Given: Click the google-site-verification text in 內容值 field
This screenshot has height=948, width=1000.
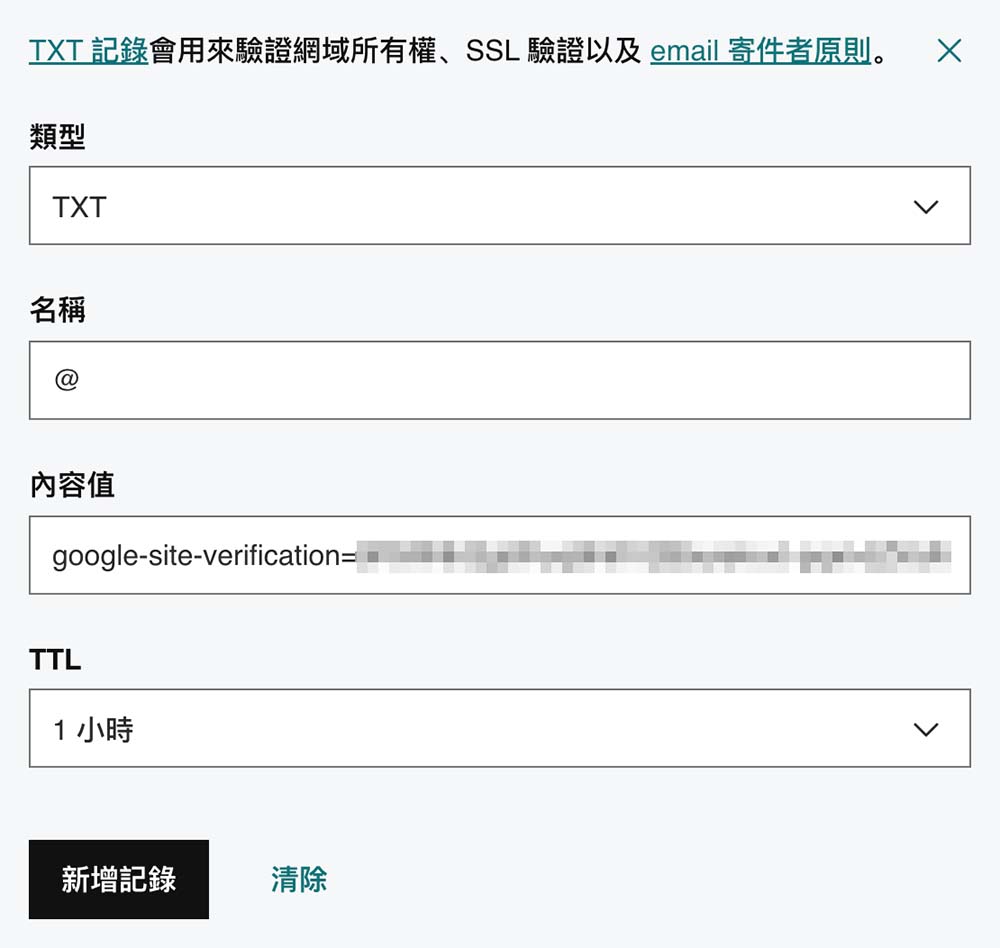Looking at the screenshot, I should click(204, 556).
